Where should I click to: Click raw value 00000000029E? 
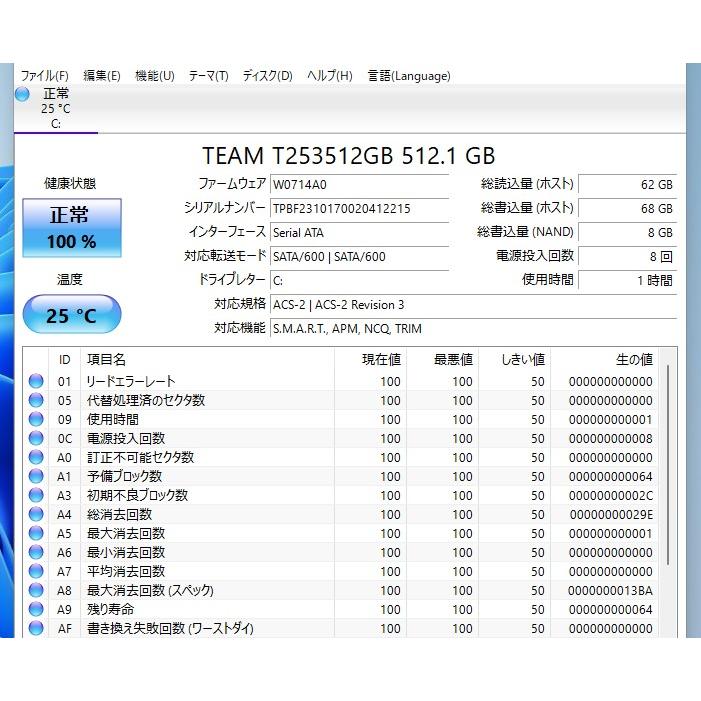tap(611, 515)
